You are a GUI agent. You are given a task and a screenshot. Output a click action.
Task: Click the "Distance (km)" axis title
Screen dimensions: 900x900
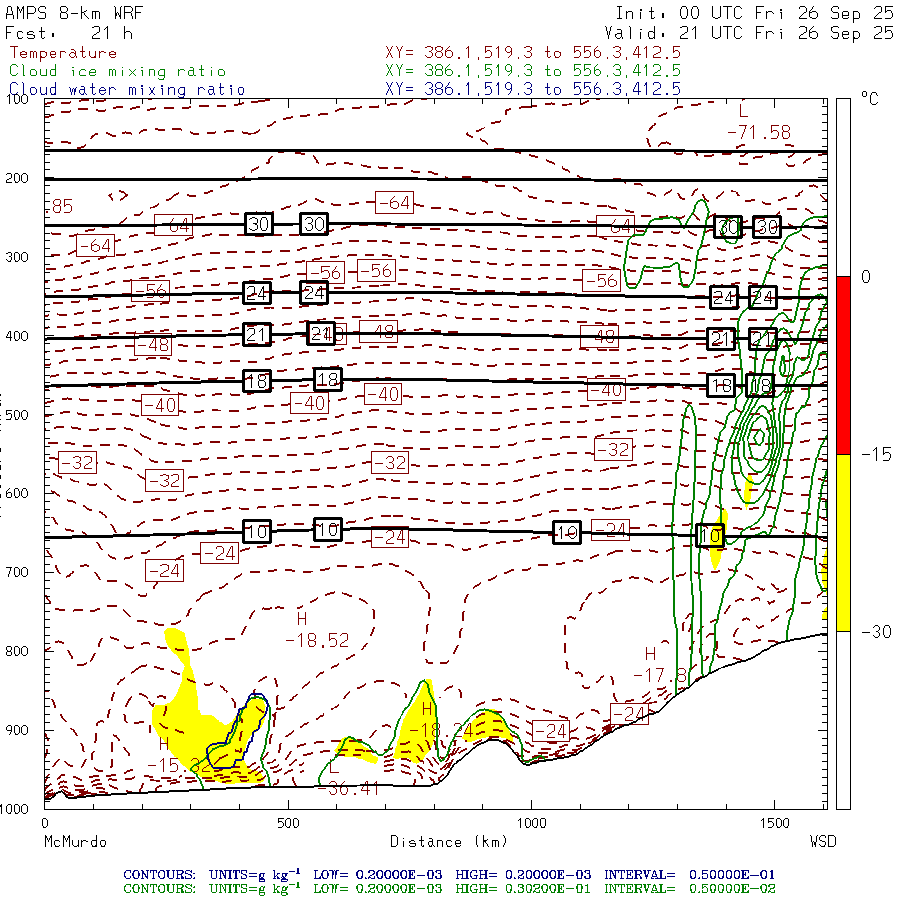pos(449,842)
